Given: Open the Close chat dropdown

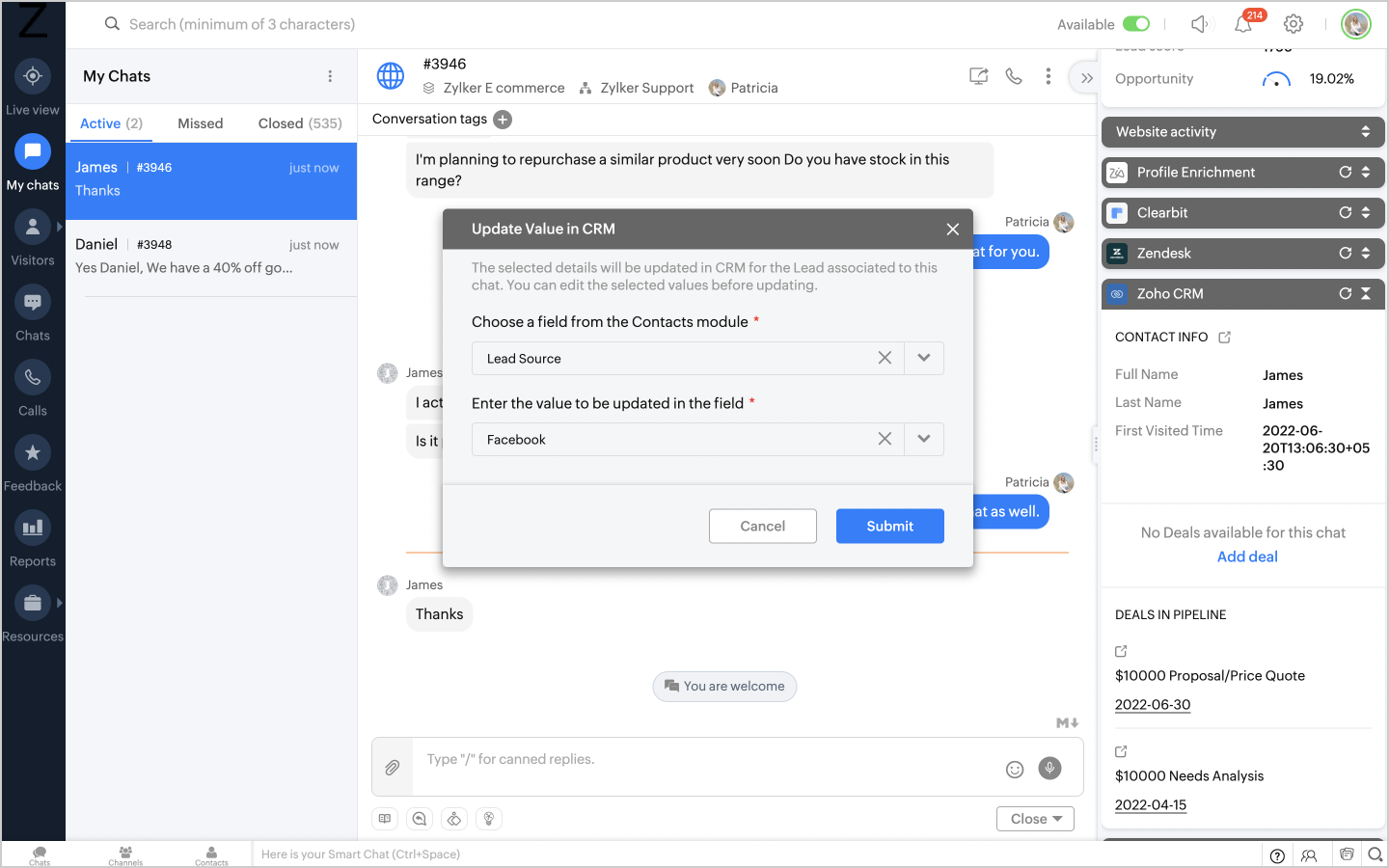Looking at the screenshot, I should [x=1035, y=819].
